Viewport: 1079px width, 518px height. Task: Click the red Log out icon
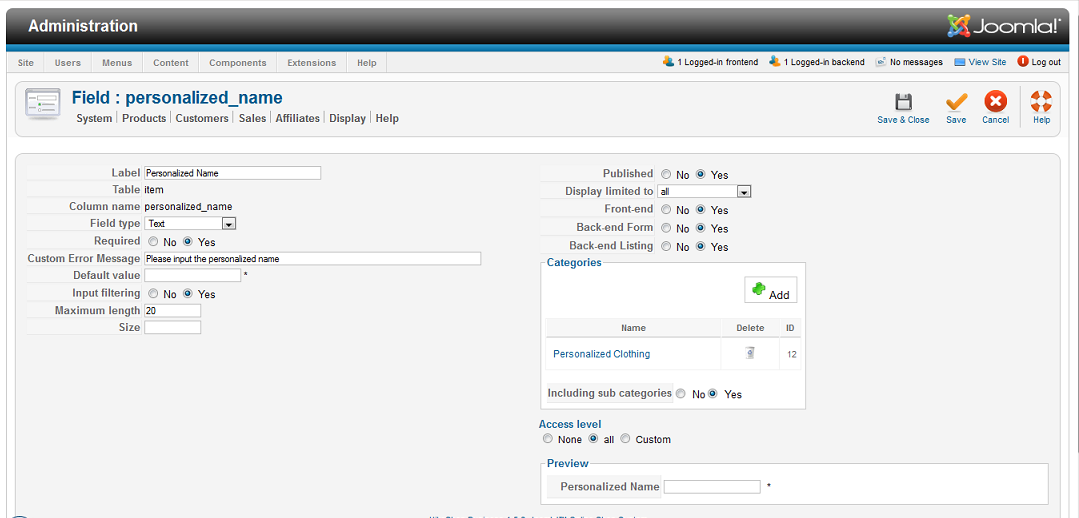pyautogui.click(x=1023, y=61)
